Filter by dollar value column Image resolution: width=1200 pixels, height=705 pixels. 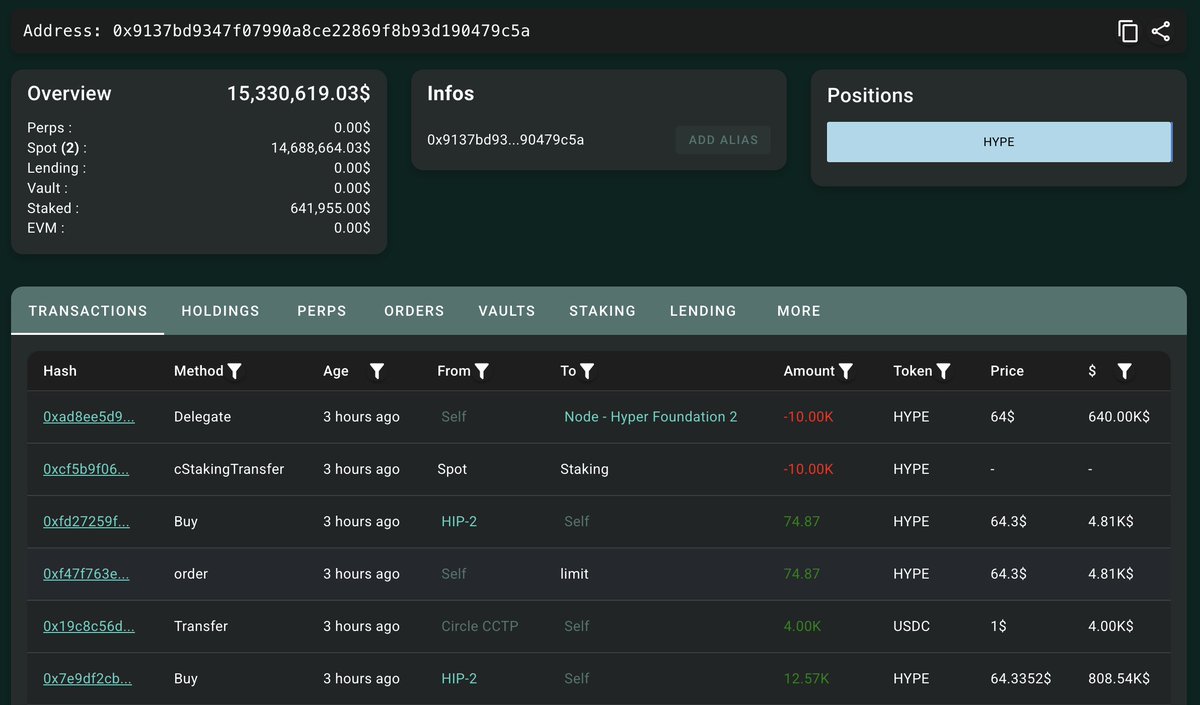1124,371
